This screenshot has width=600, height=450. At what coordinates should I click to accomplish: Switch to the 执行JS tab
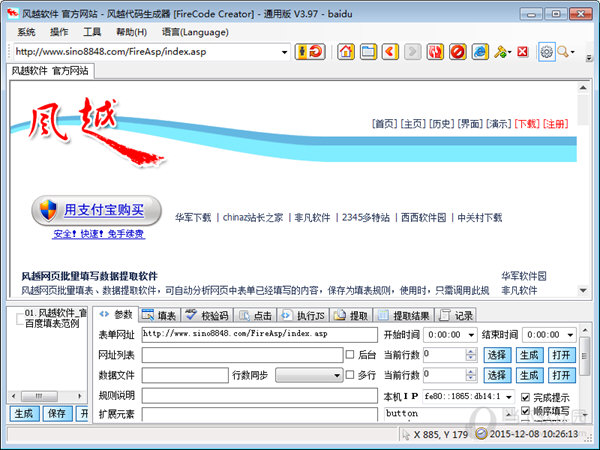(303, 315)
